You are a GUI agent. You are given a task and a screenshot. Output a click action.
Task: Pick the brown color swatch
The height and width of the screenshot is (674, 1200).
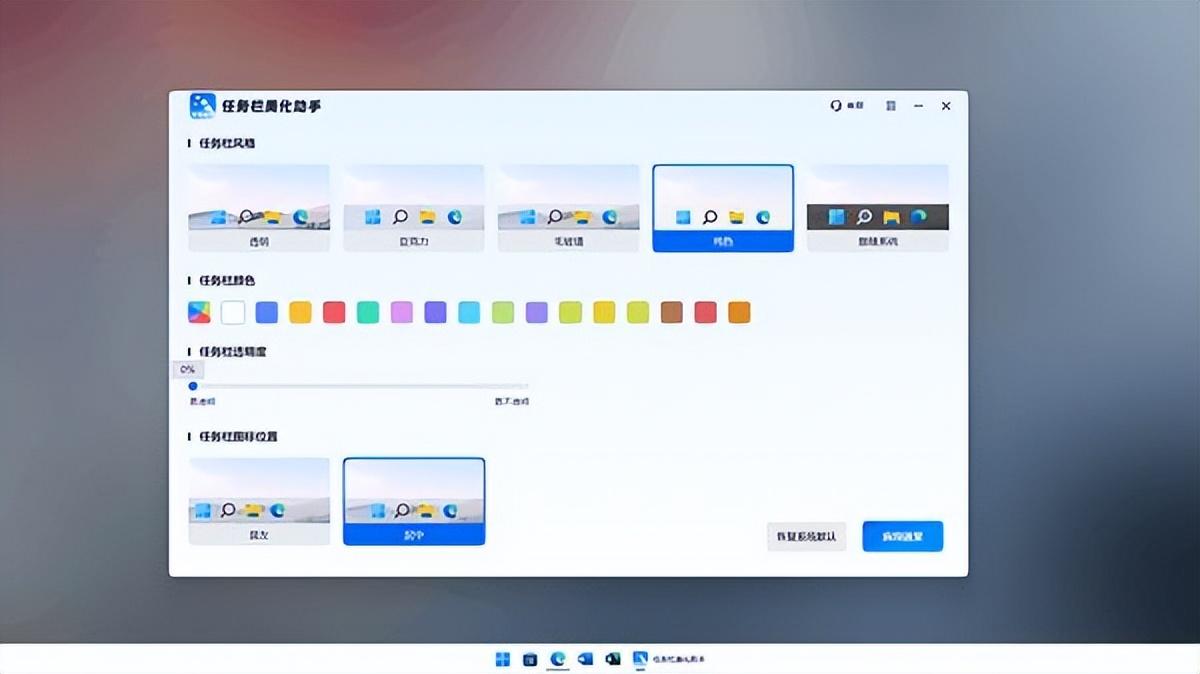click(672, 313)
